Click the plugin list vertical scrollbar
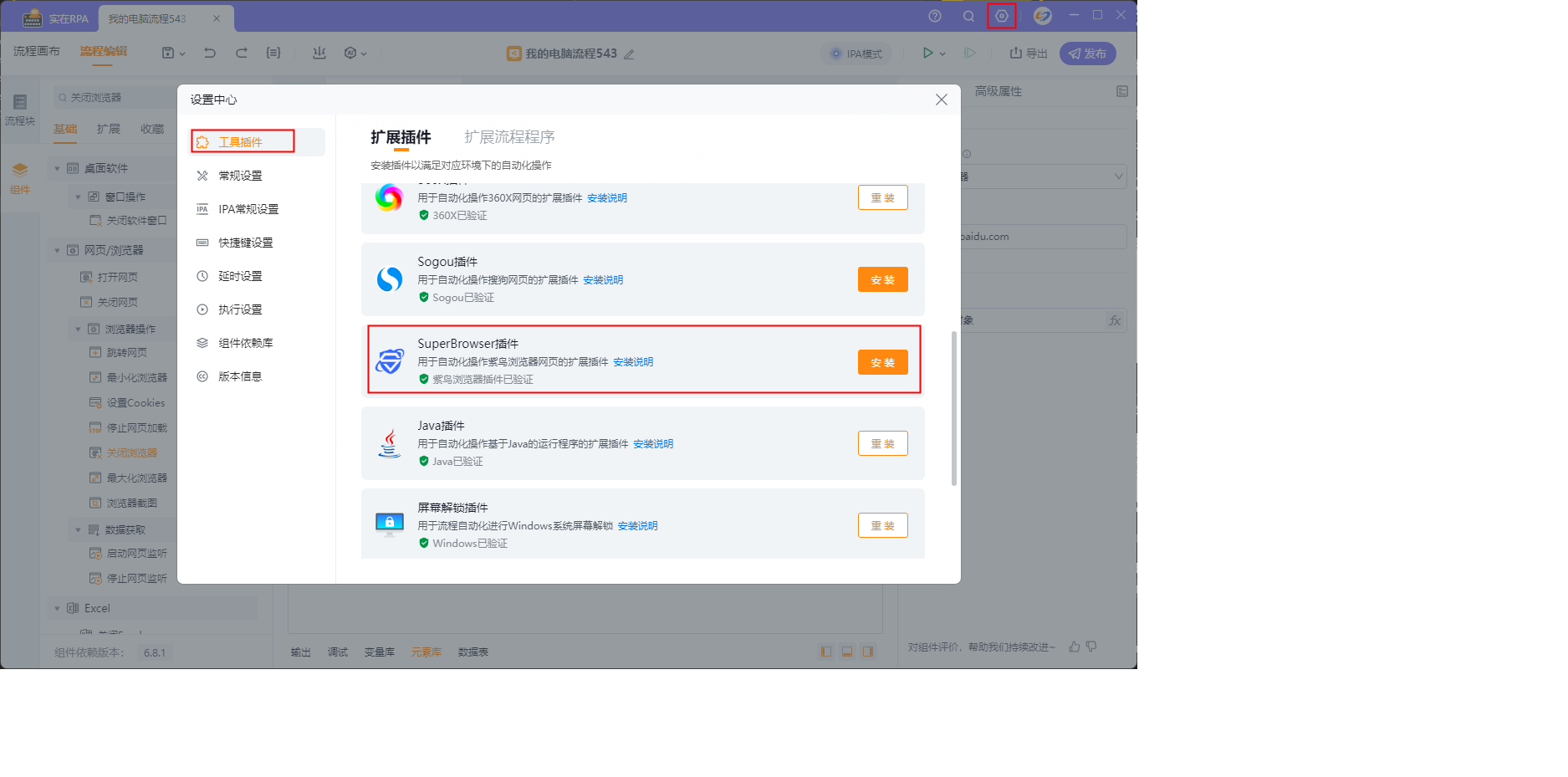 point(953,408)
